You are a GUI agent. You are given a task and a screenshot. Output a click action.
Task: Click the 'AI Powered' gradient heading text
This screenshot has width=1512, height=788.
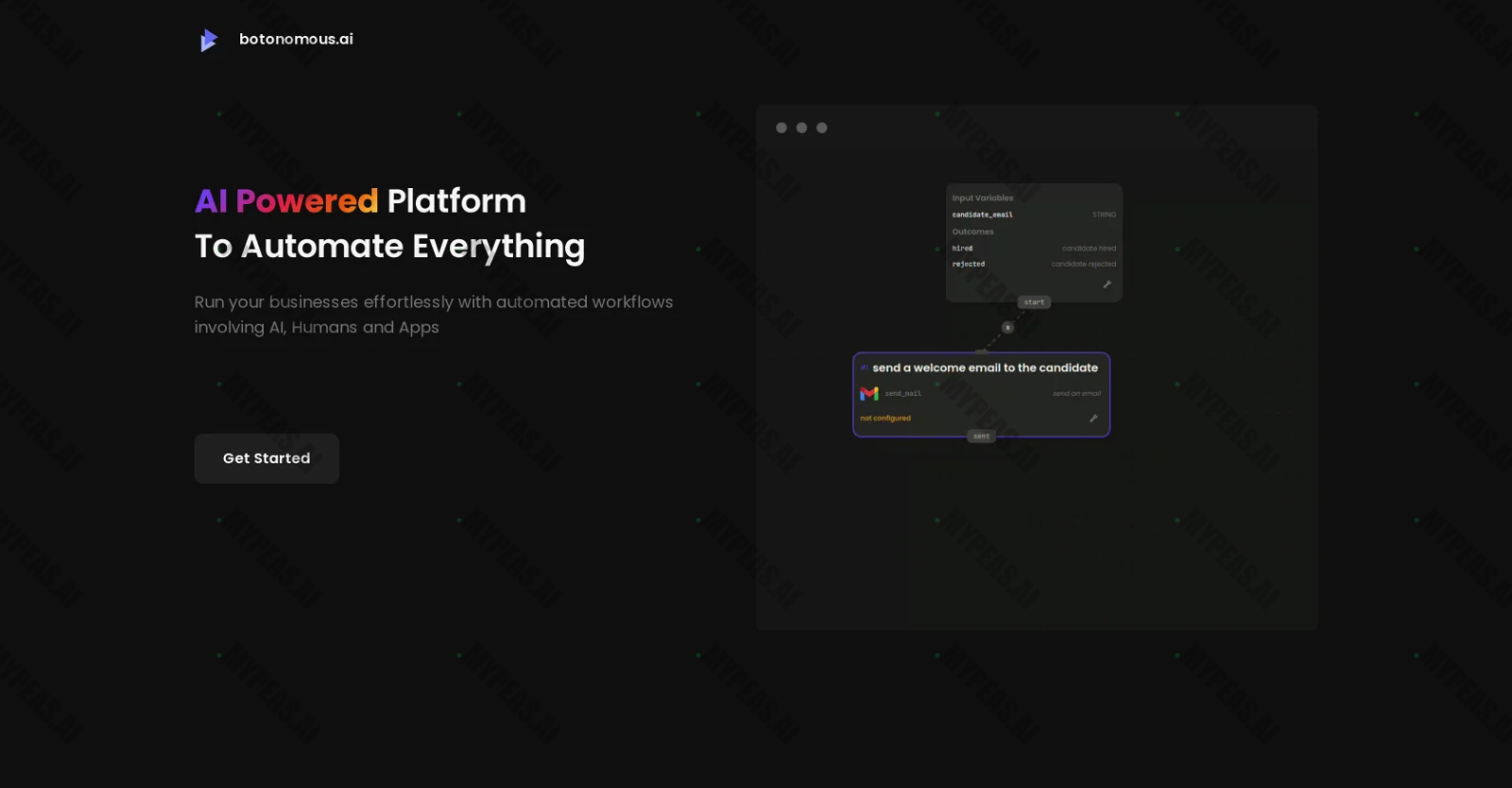[286, 201]
